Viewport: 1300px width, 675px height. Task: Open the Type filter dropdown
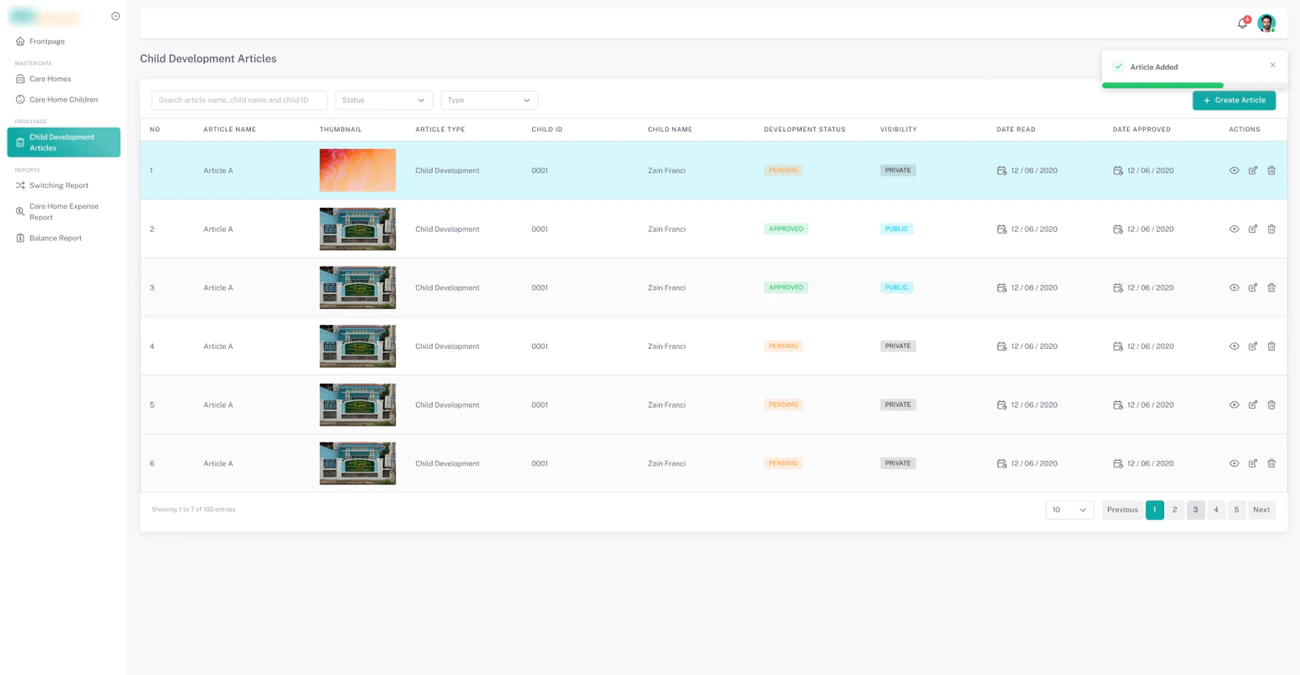pos(489,100)
